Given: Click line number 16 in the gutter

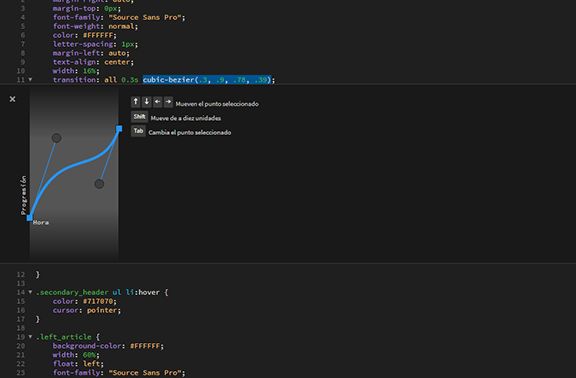Looking at the screenshot, I should [x=21, y=310].
